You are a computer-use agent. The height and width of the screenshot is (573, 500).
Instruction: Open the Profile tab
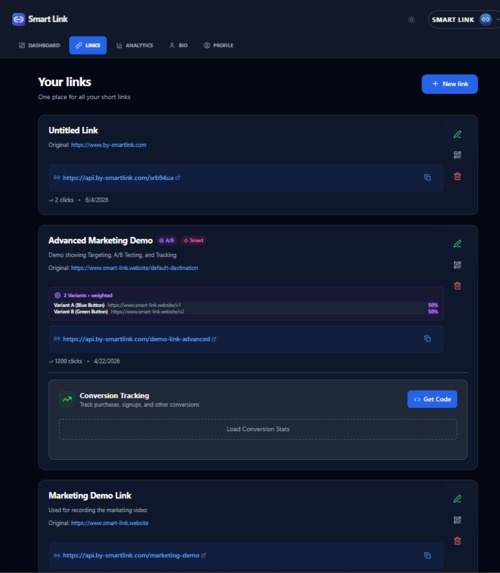coord(219,45)
